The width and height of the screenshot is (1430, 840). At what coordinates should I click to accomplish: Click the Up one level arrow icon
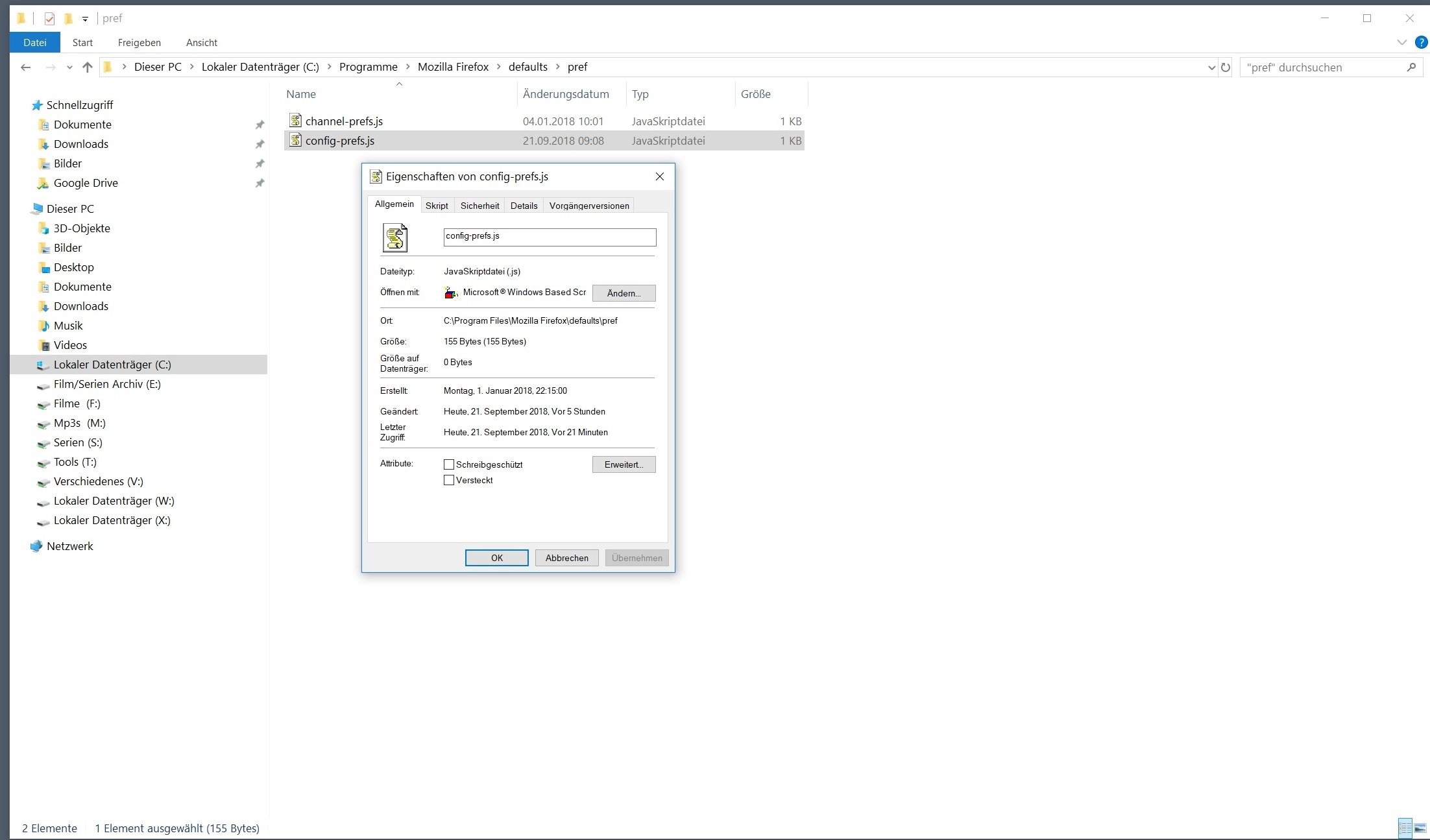pyautogui.click(x=88, y=67)
